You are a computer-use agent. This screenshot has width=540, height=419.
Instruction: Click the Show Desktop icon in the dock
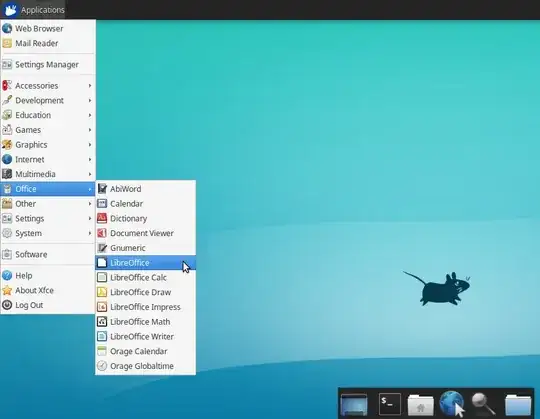tap(354, 404)
